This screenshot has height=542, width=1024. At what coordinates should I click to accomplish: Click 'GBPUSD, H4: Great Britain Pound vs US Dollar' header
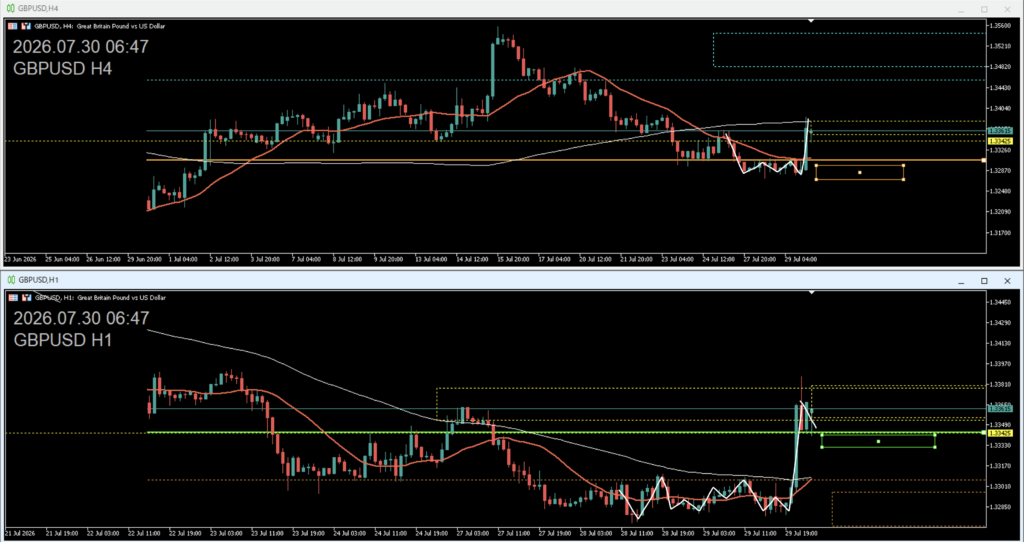pos(100,26)
